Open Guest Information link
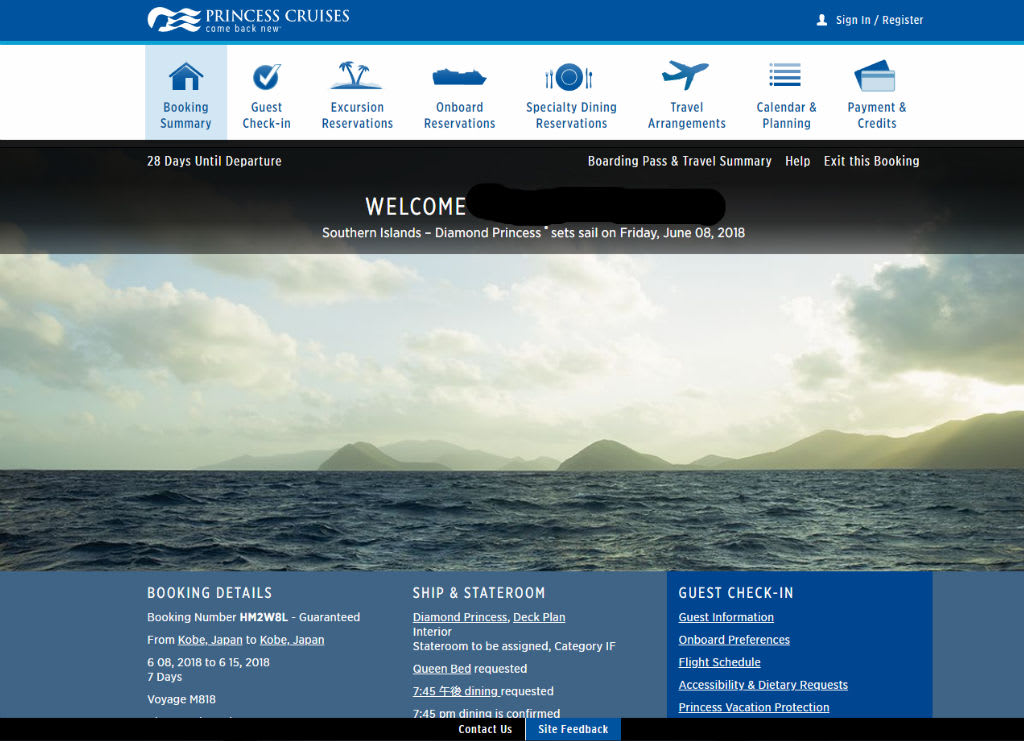This screenshot has height=741, width=1024. [726, 617]
